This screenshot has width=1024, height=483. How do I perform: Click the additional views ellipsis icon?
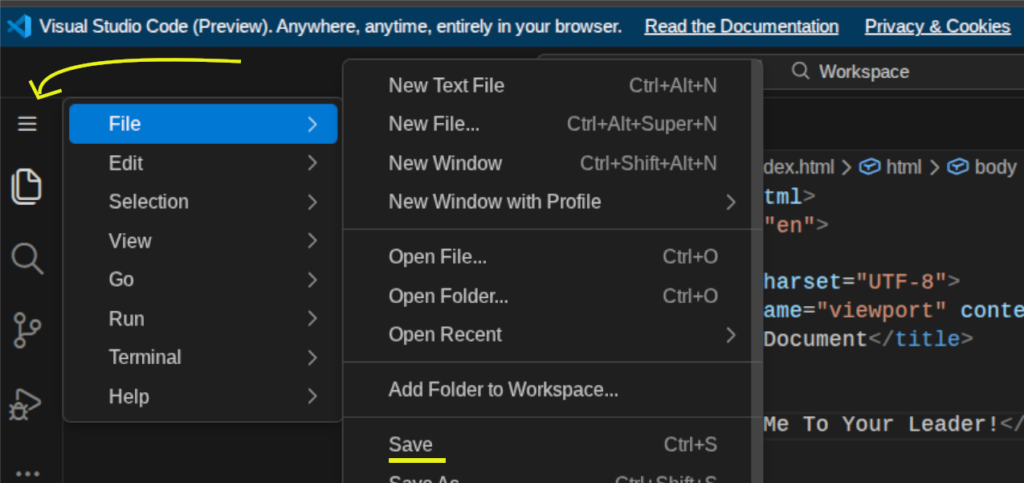pos(27,473)
